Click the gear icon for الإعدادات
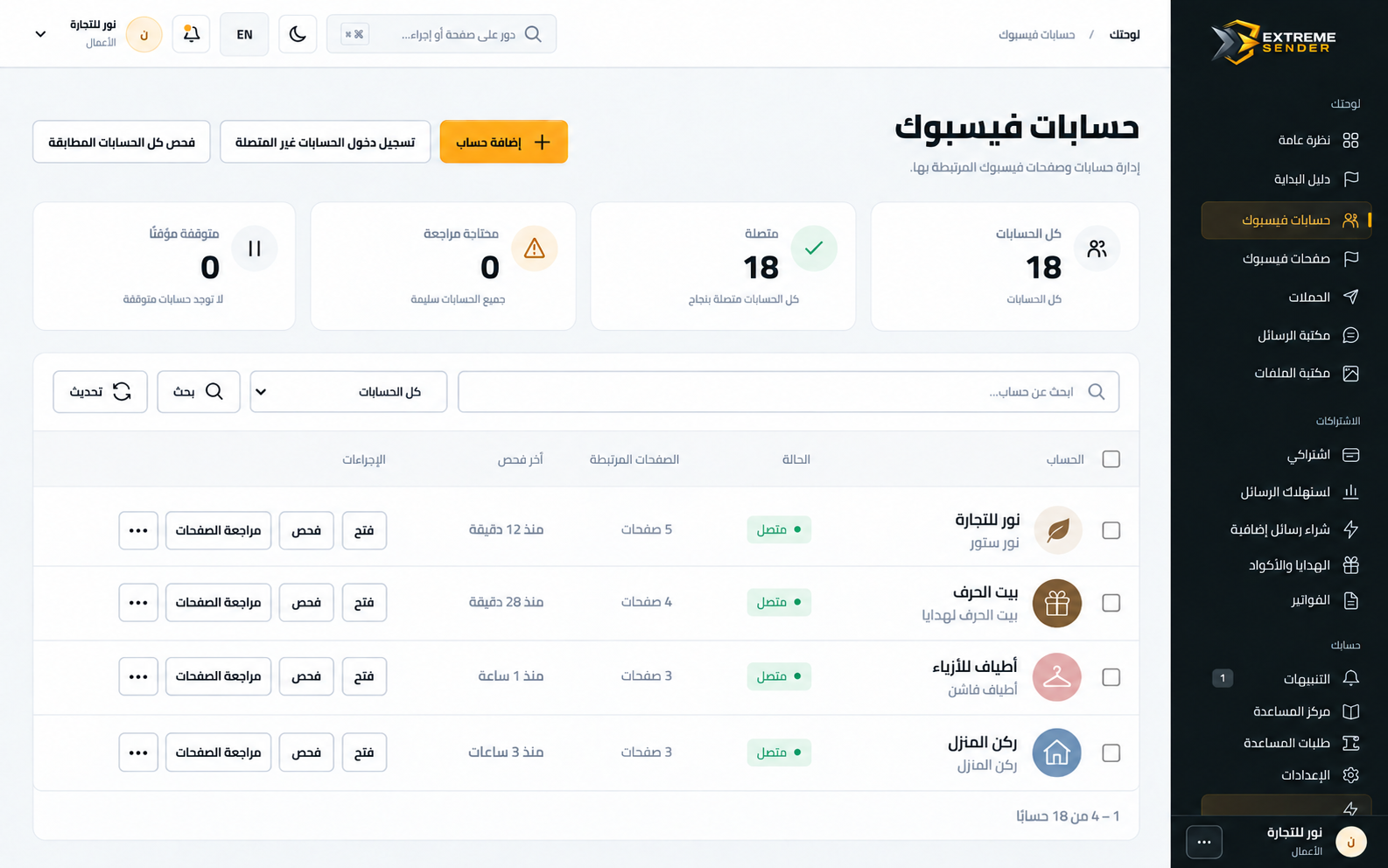The height and width of the screenshot is (868, 1388). pyautogui.click(x=1350, y=775)
